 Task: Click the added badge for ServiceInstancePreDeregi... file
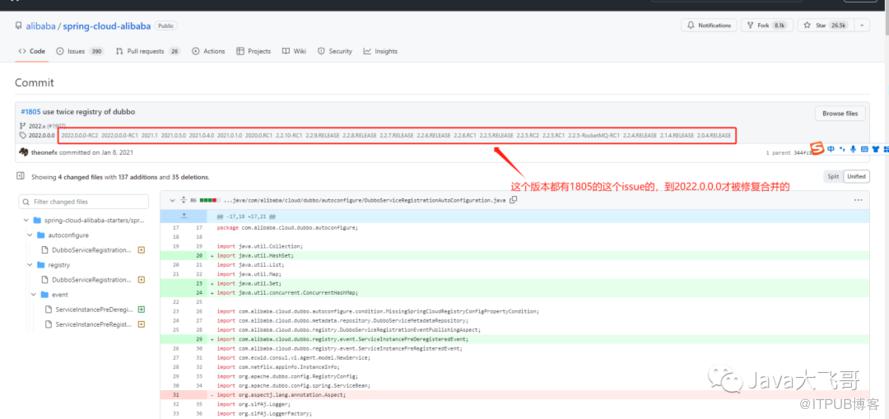coord(142,310)
